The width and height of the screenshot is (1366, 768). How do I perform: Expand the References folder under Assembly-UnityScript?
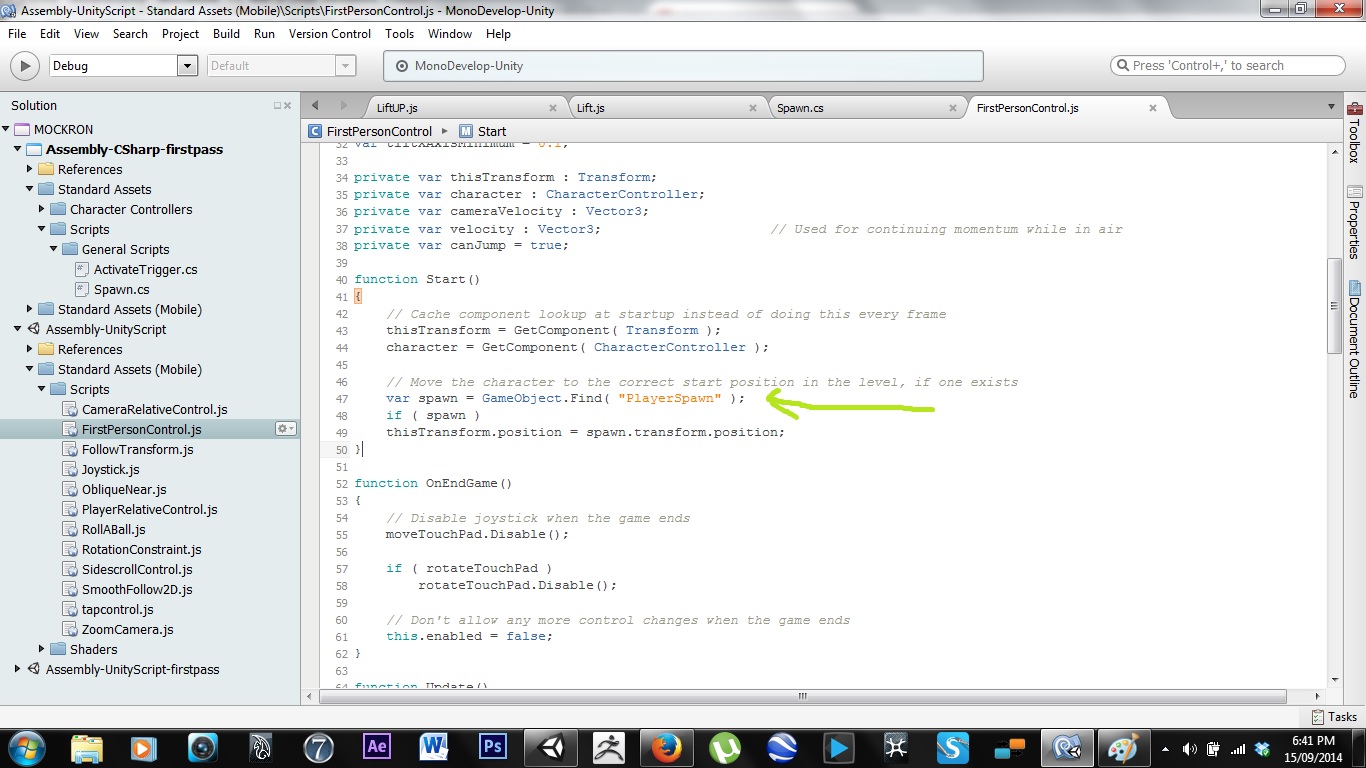(28, 348)
